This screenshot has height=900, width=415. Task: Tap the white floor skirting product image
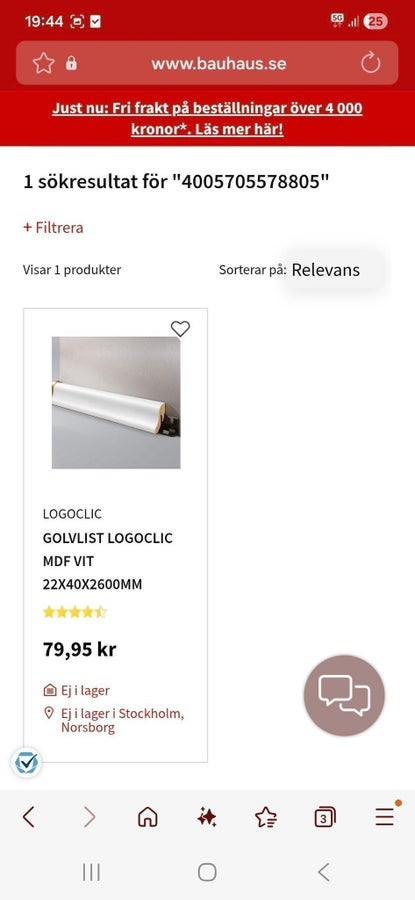tap(116, 402)
